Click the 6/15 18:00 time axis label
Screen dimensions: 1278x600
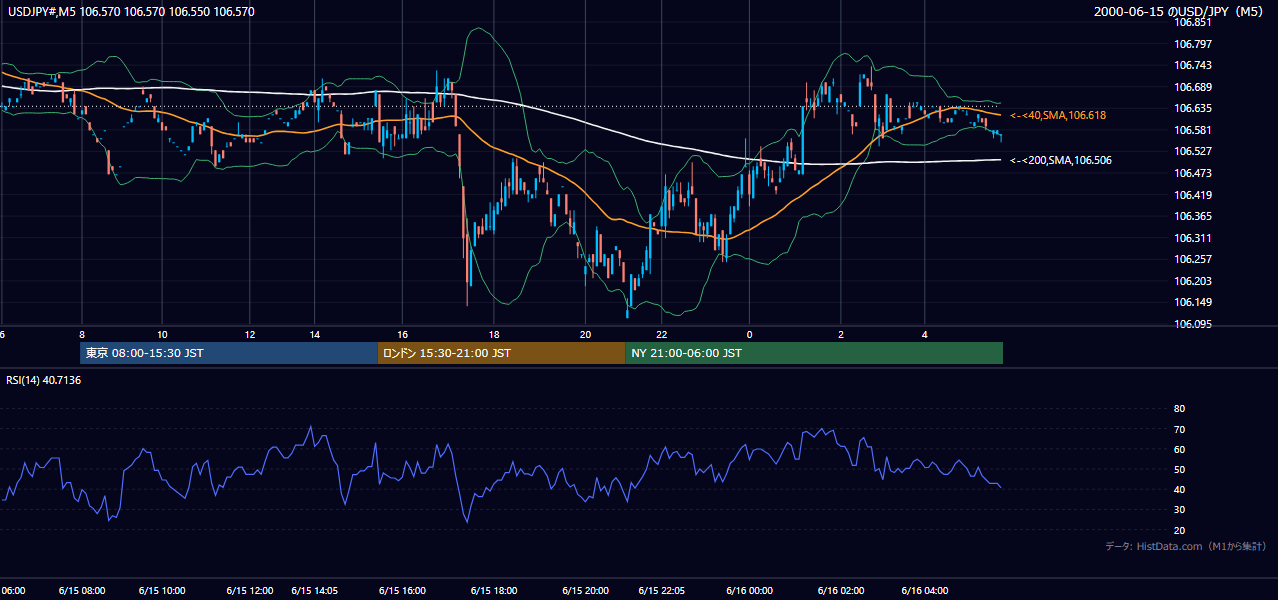pyautogui.click(x=494, y=590)
